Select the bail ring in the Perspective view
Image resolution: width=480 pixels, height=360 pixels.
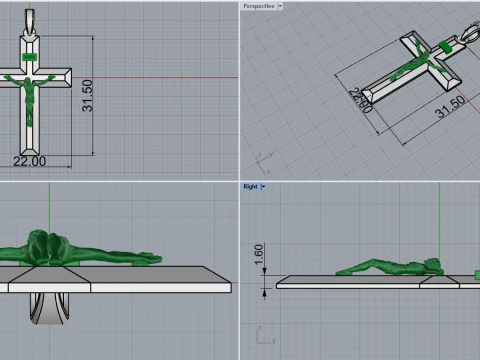point(470,32)
